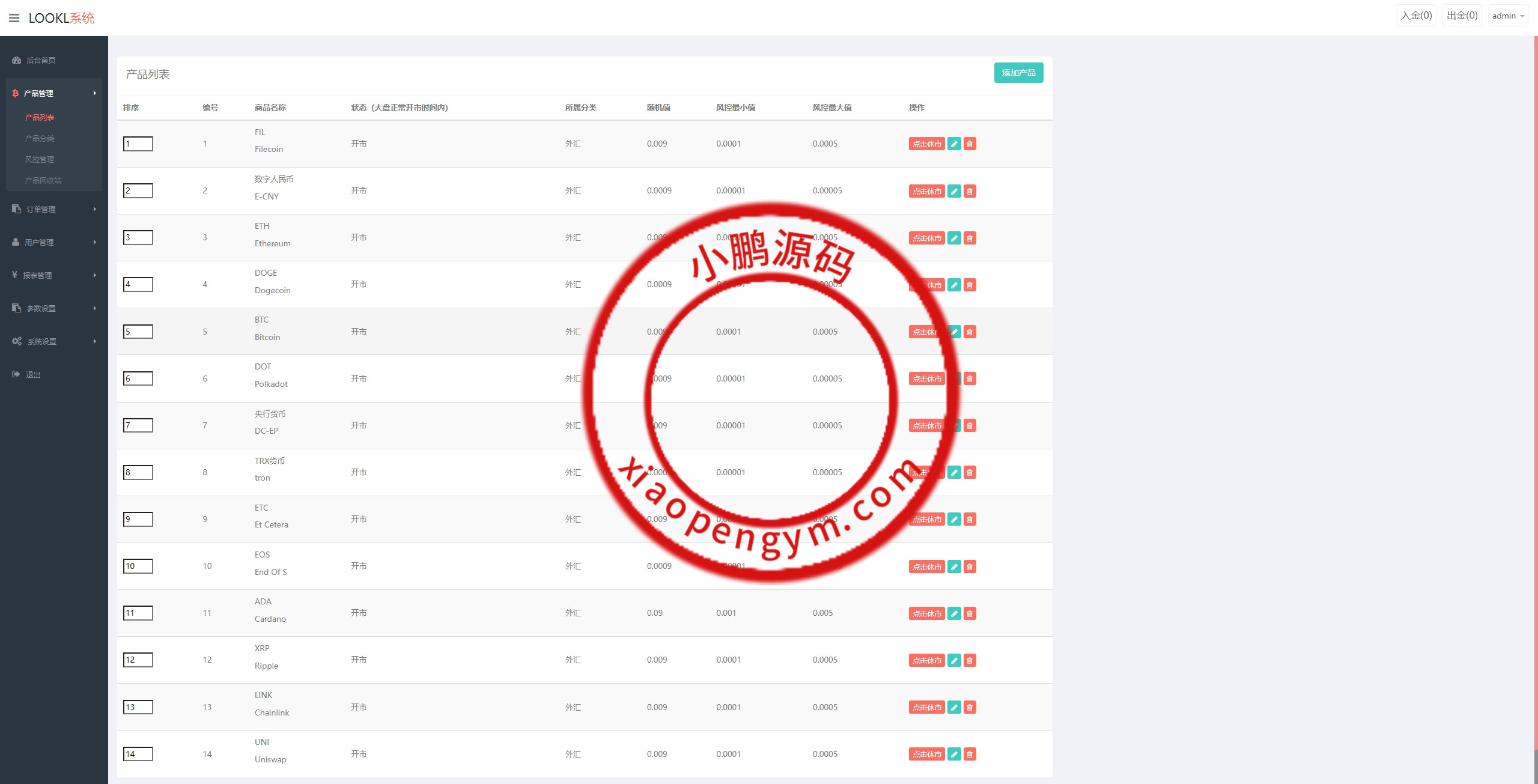This screenshot has width=1538, height=784.
Task: Click the 退出 logout icon
Action: pyautogui.click(x=16, y=374)
